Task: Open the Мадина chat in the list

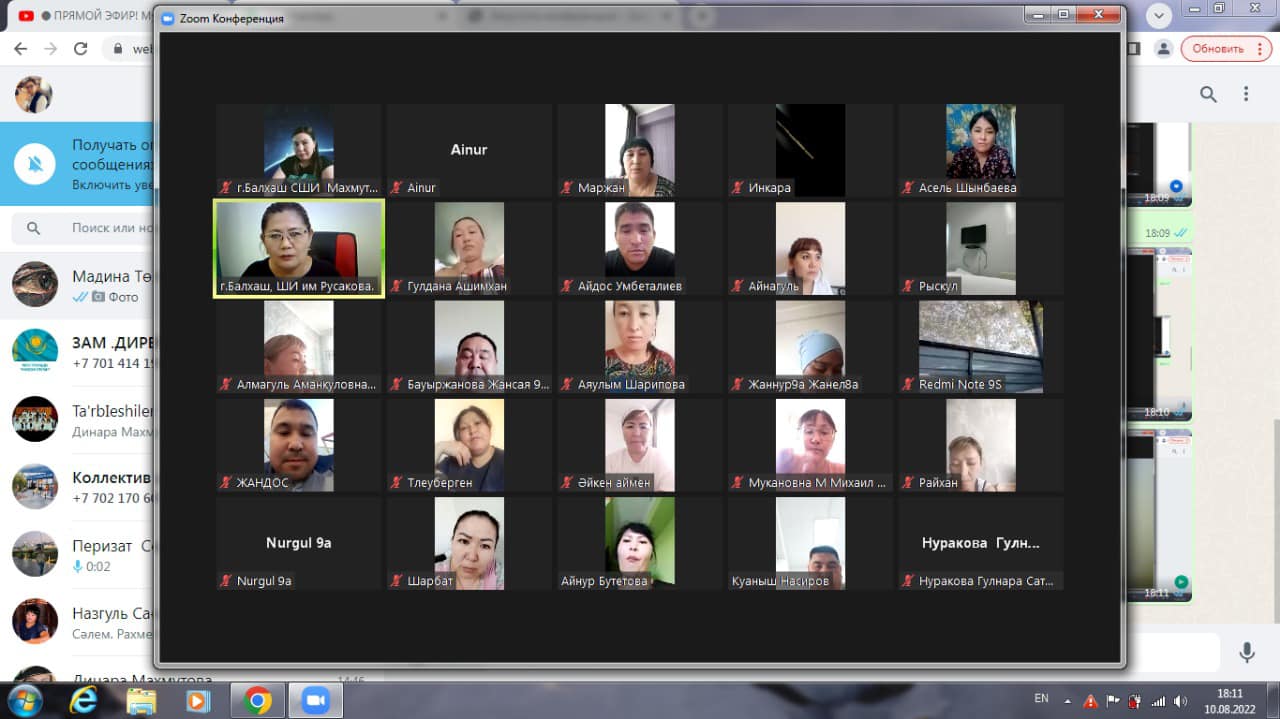Action: [x=80, y=285]
